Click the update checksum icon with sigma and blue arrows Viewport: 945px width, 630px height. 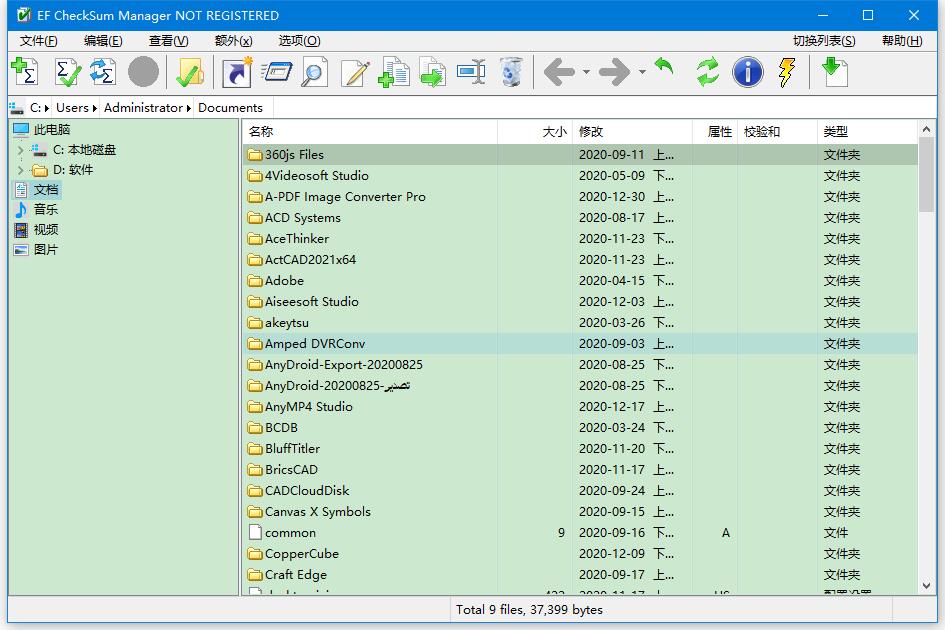(x=103, y=72)
